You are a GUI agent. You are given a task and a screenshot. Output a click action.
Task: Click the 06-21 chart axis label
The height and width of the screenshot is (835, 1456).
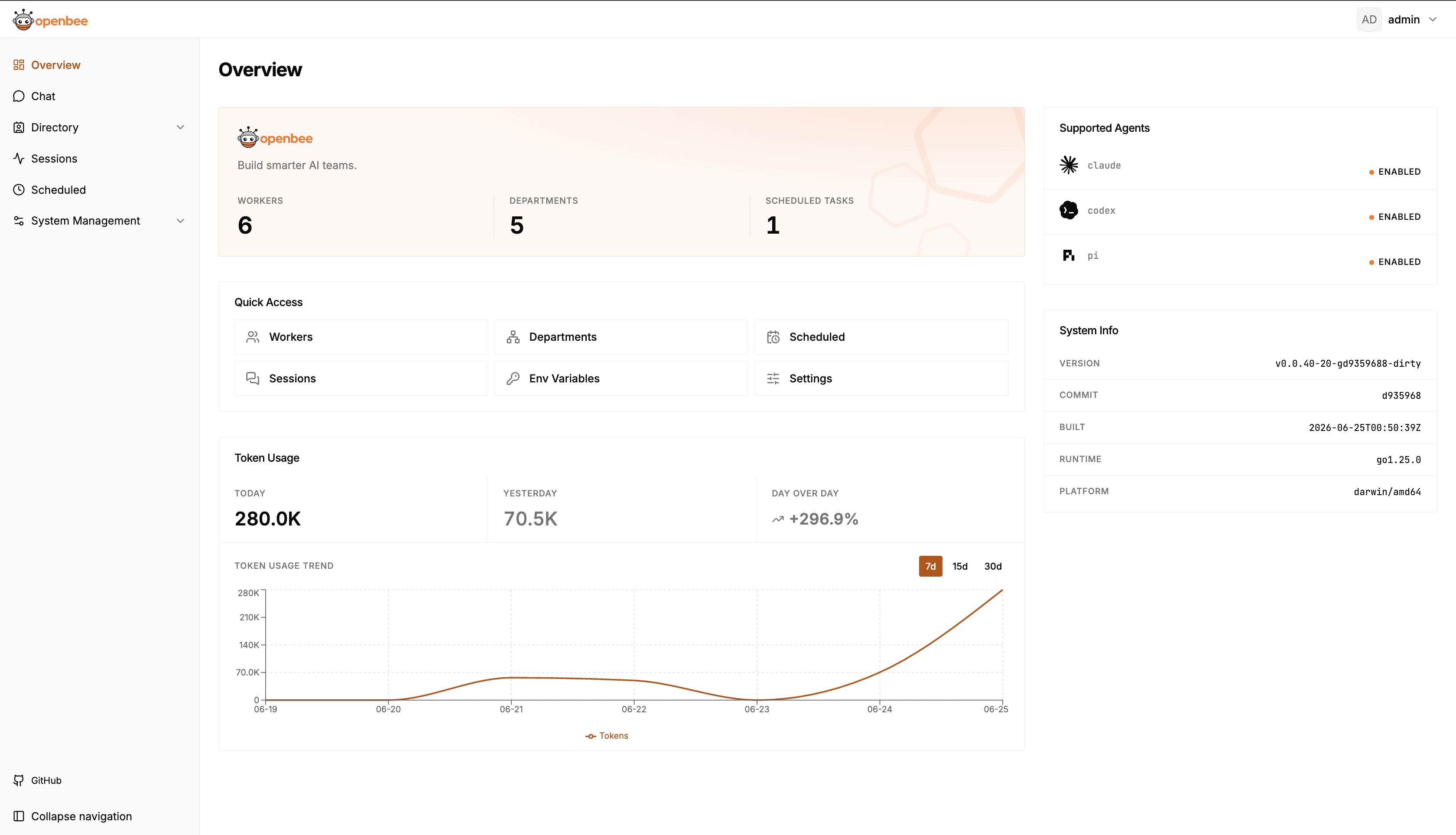[x=511, y=709]
